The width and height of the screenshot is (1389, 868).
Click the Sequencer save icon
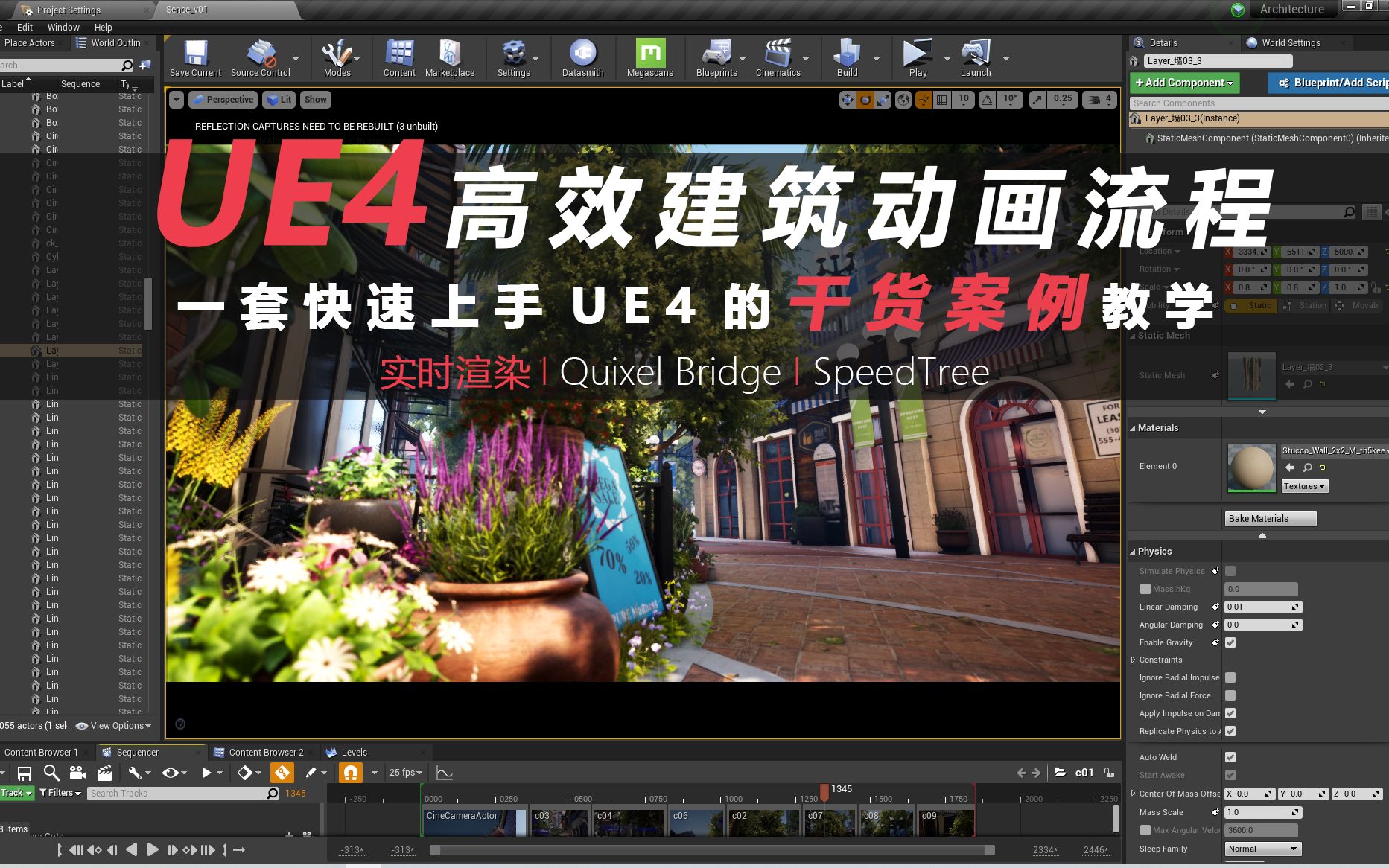click(x=25, y=773)
